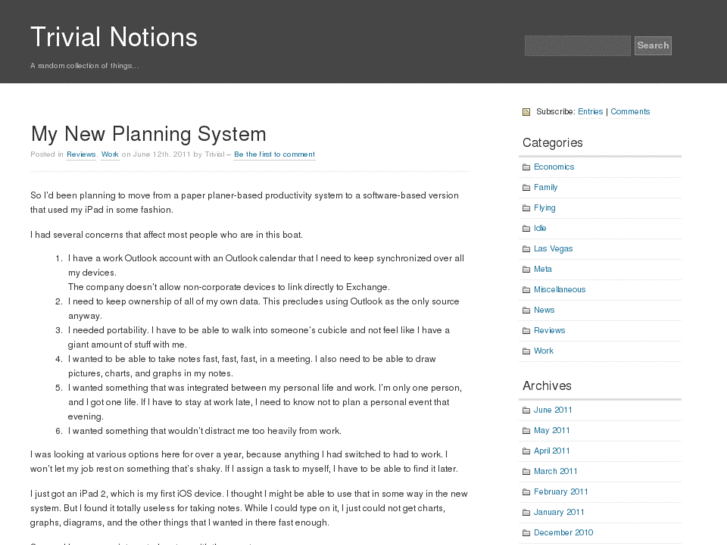
Task: Open the Entries feed link
Action: (590, 112)
